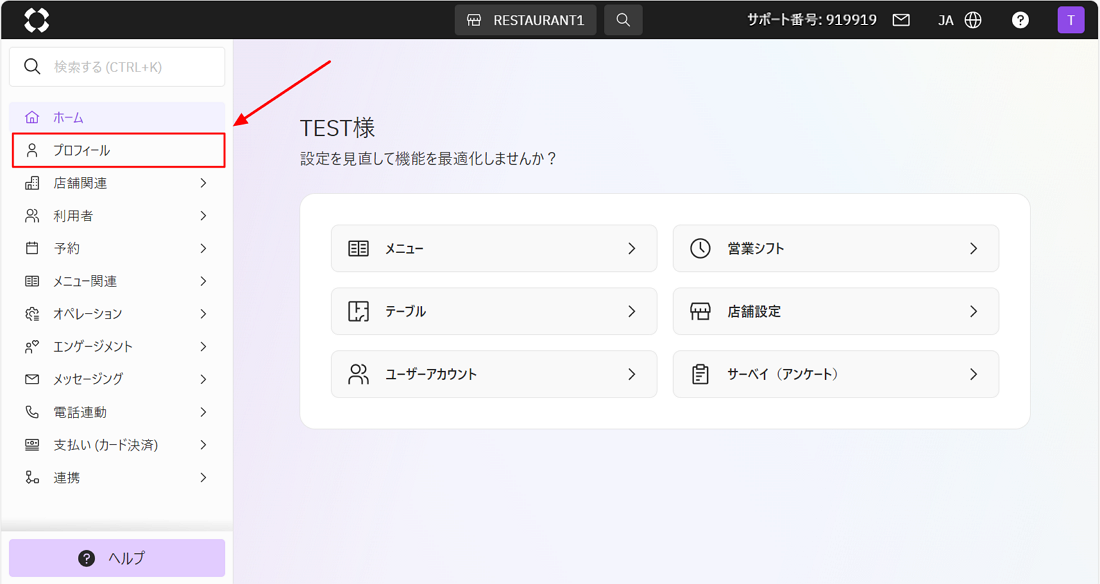
Task: Click the purple T user avatar
Action: 1070,20
